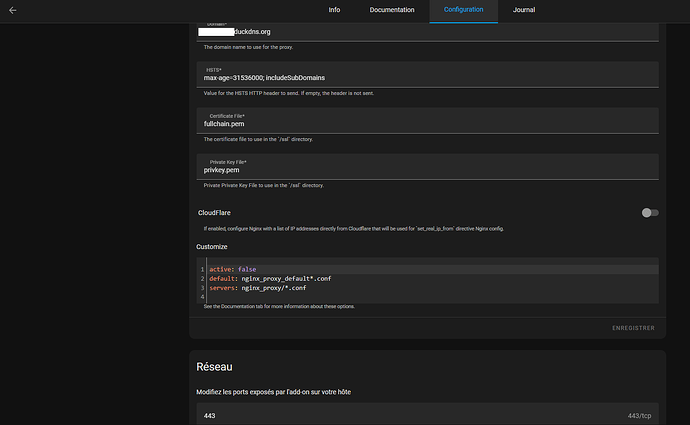Click the 'active: false' line in editor
The image size is (690, 425).
click(x=233, y=269)
